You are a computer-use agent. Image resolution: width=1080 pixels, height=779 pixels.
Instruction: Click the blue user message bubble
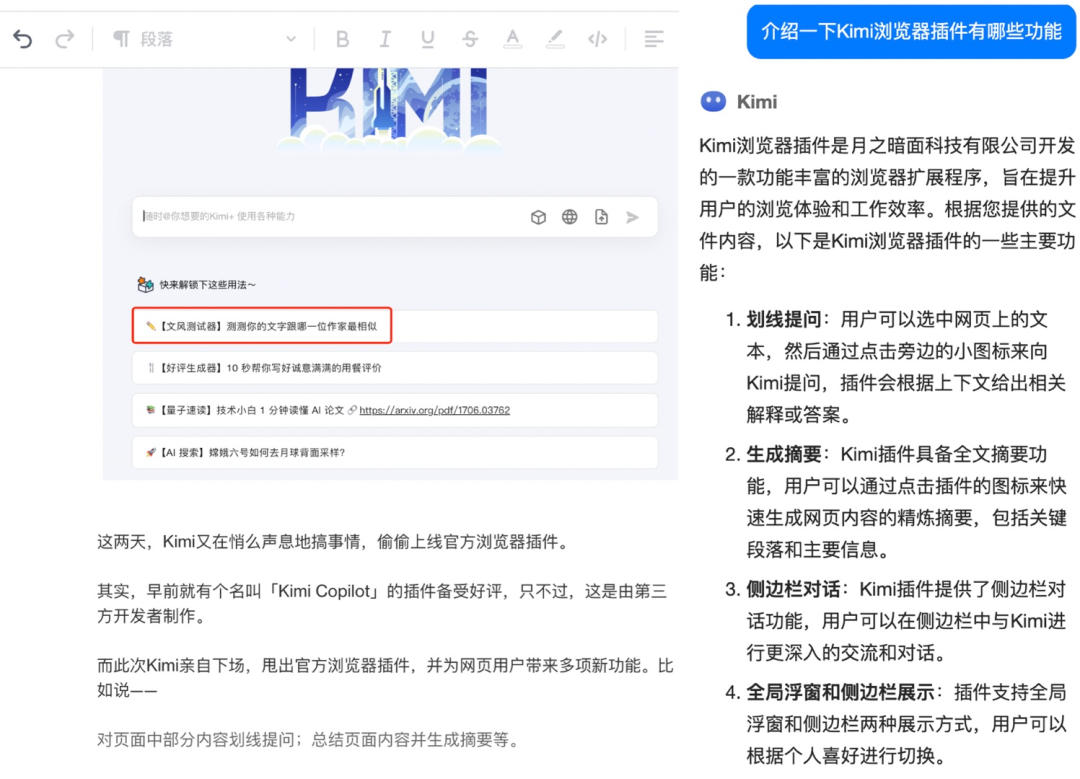(911, 32)
